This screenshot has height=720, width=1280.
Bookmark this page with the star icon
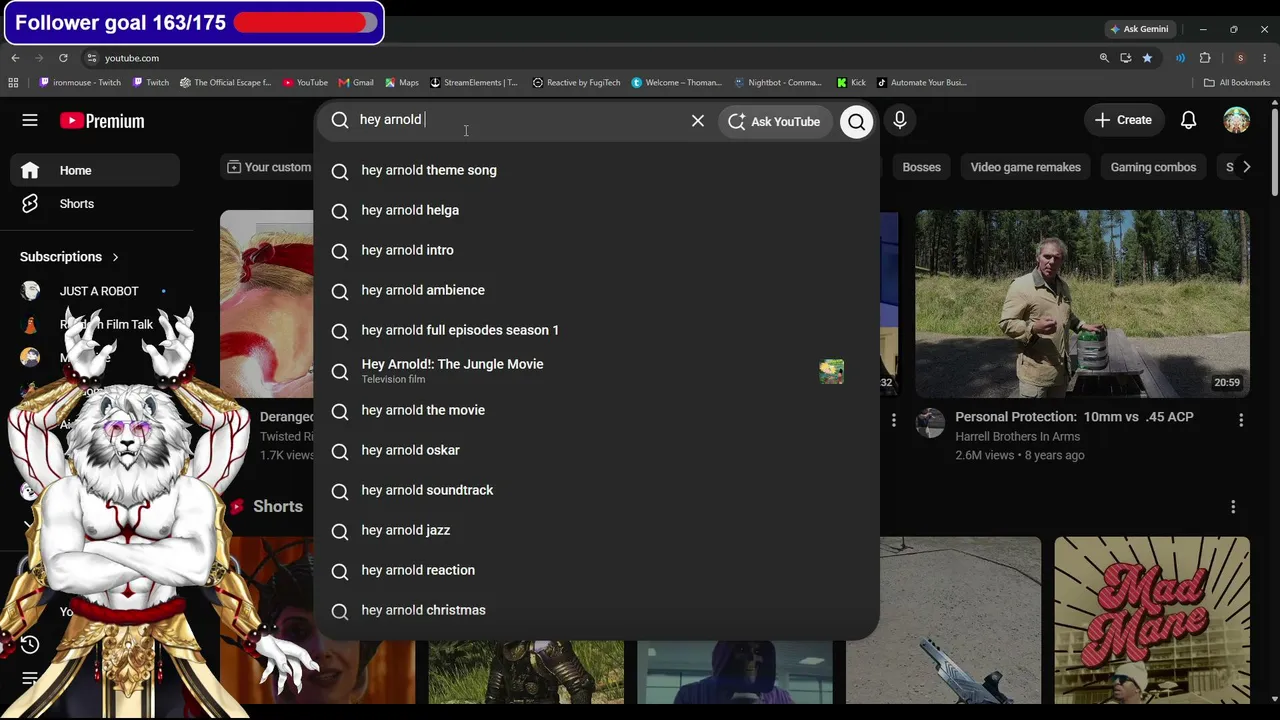coord(1147,58)
